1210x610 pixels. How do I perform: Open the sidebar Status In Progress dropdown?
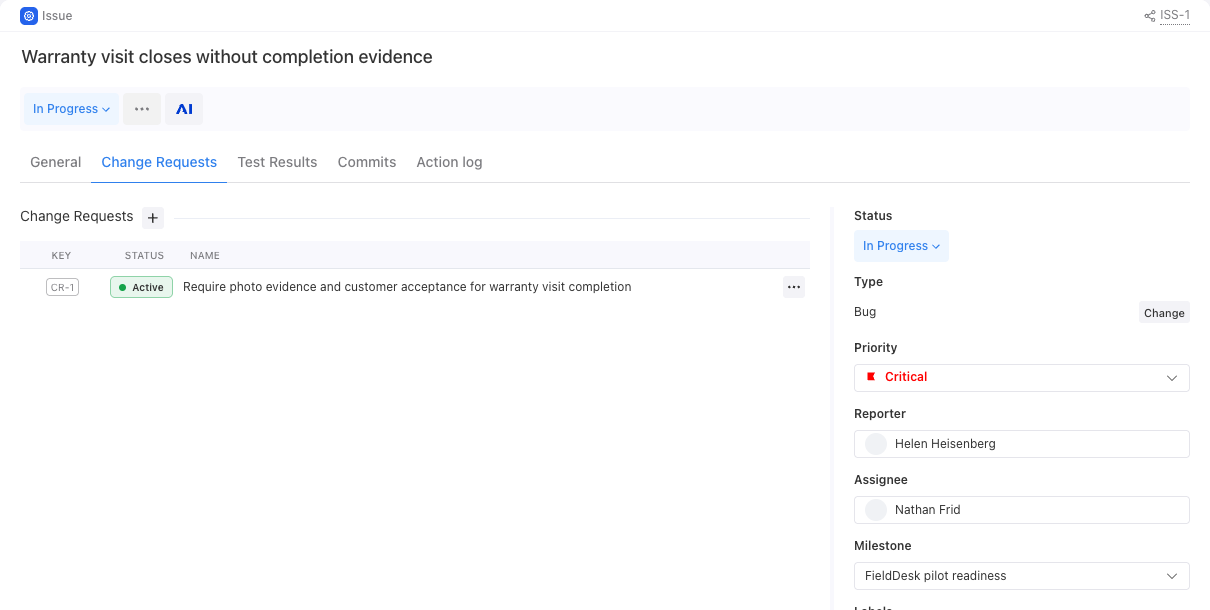click(x=901, y=246)
